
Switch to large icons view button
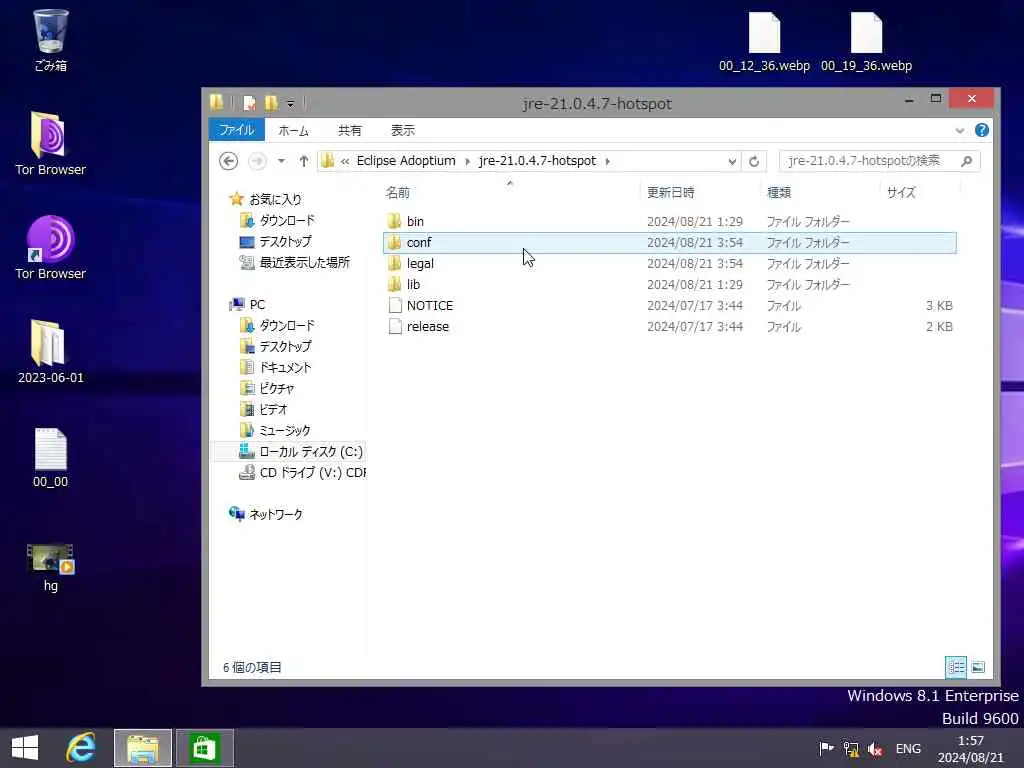pos(978,667)
